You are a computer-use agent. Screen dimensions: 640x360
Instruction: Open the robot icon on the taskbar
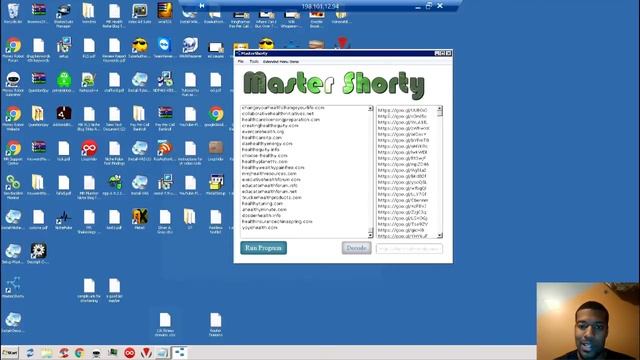96,353
